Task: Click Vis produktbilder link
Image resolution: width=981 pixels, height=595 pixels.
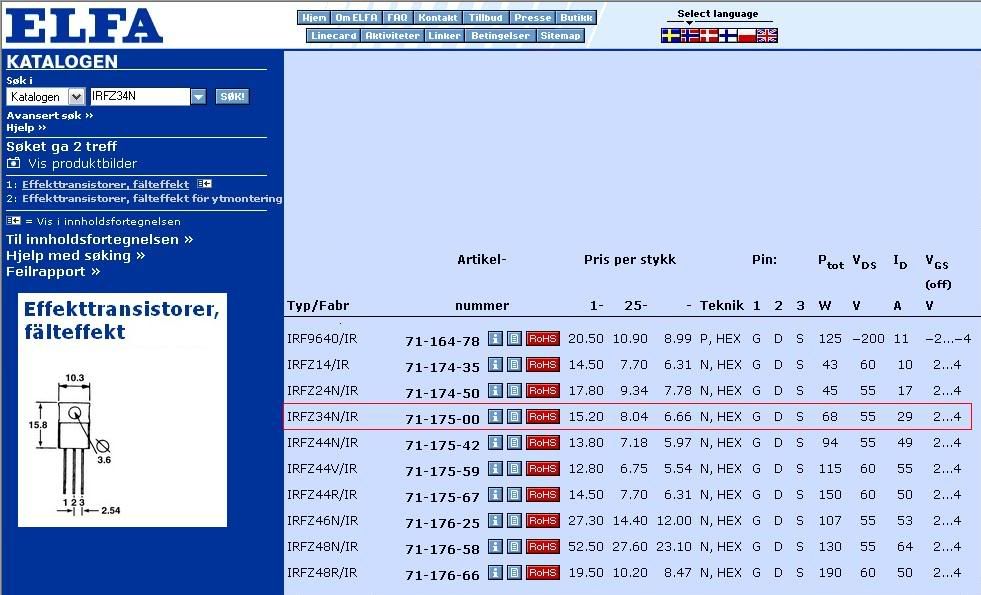Action: pos(83,163)
